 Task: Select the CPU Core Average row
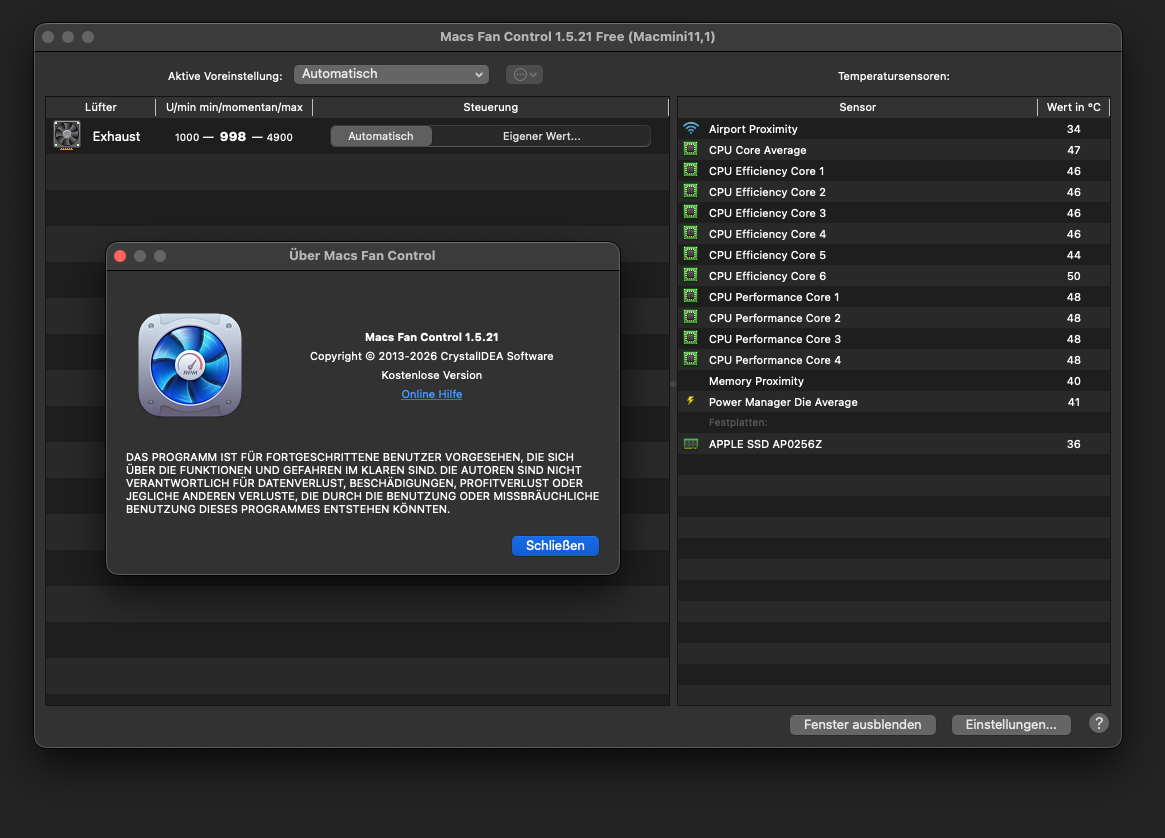pyautogui.click(x=894, y=149)
